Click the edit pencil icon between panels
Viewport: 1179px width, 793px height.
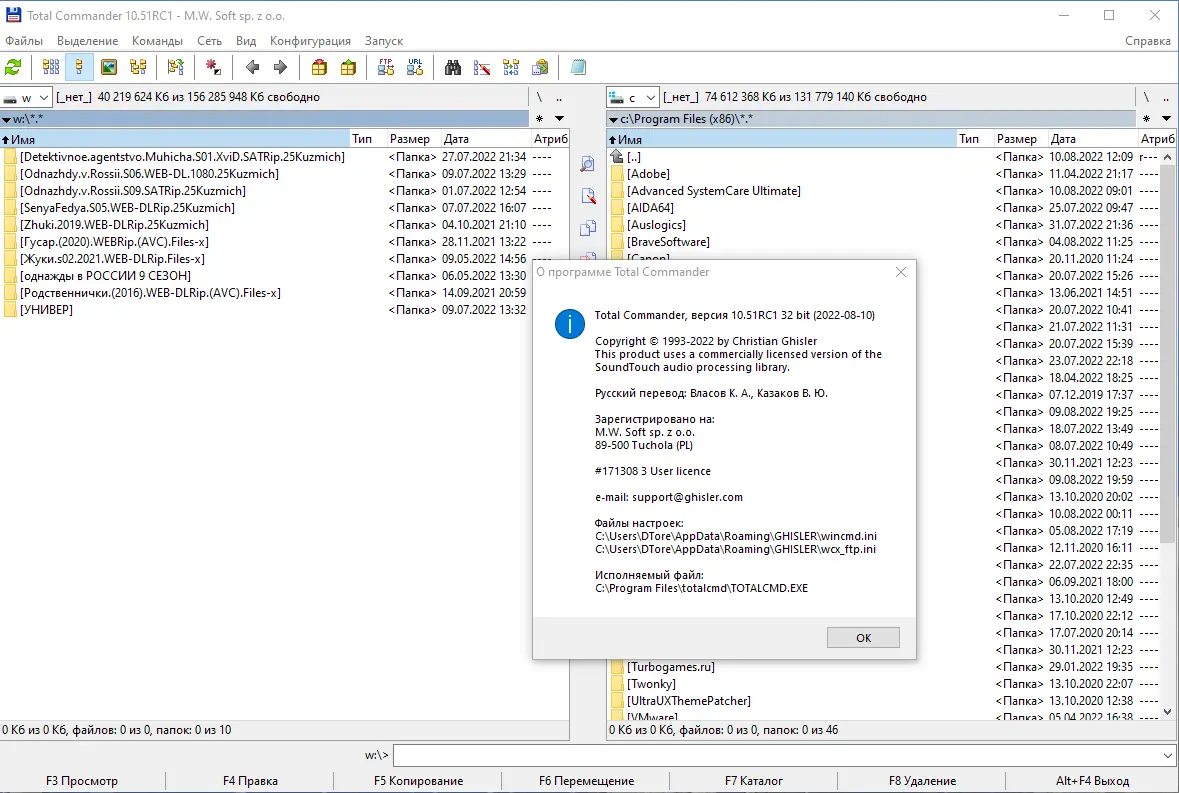588,196
